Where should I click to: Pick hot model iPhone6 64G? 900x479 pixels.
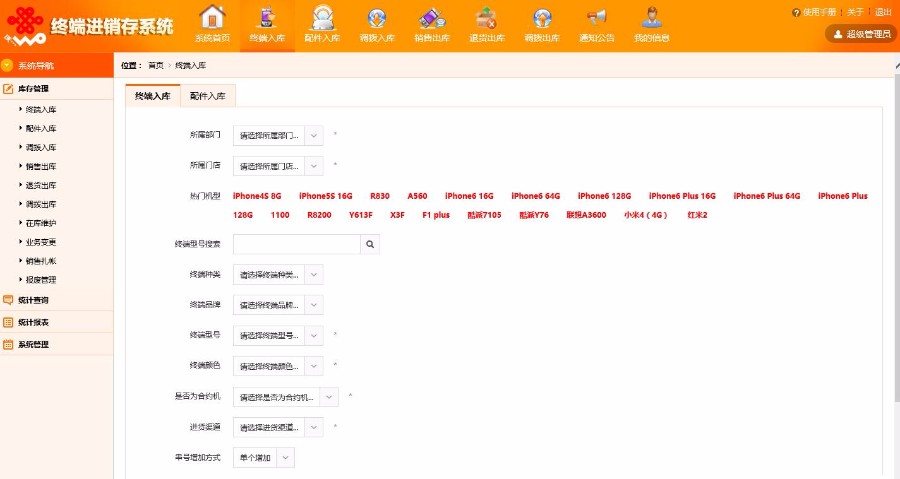click(536, 196)
